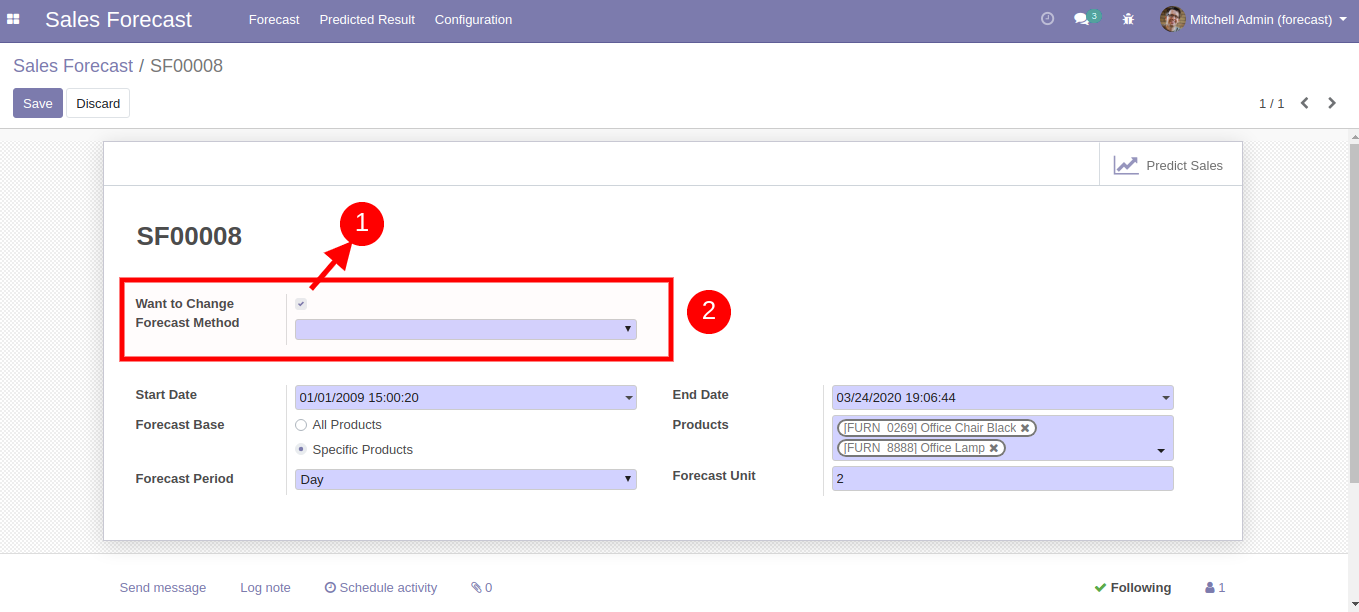
Task: Open the Configuration menu
Action: [x=473, y=20]
